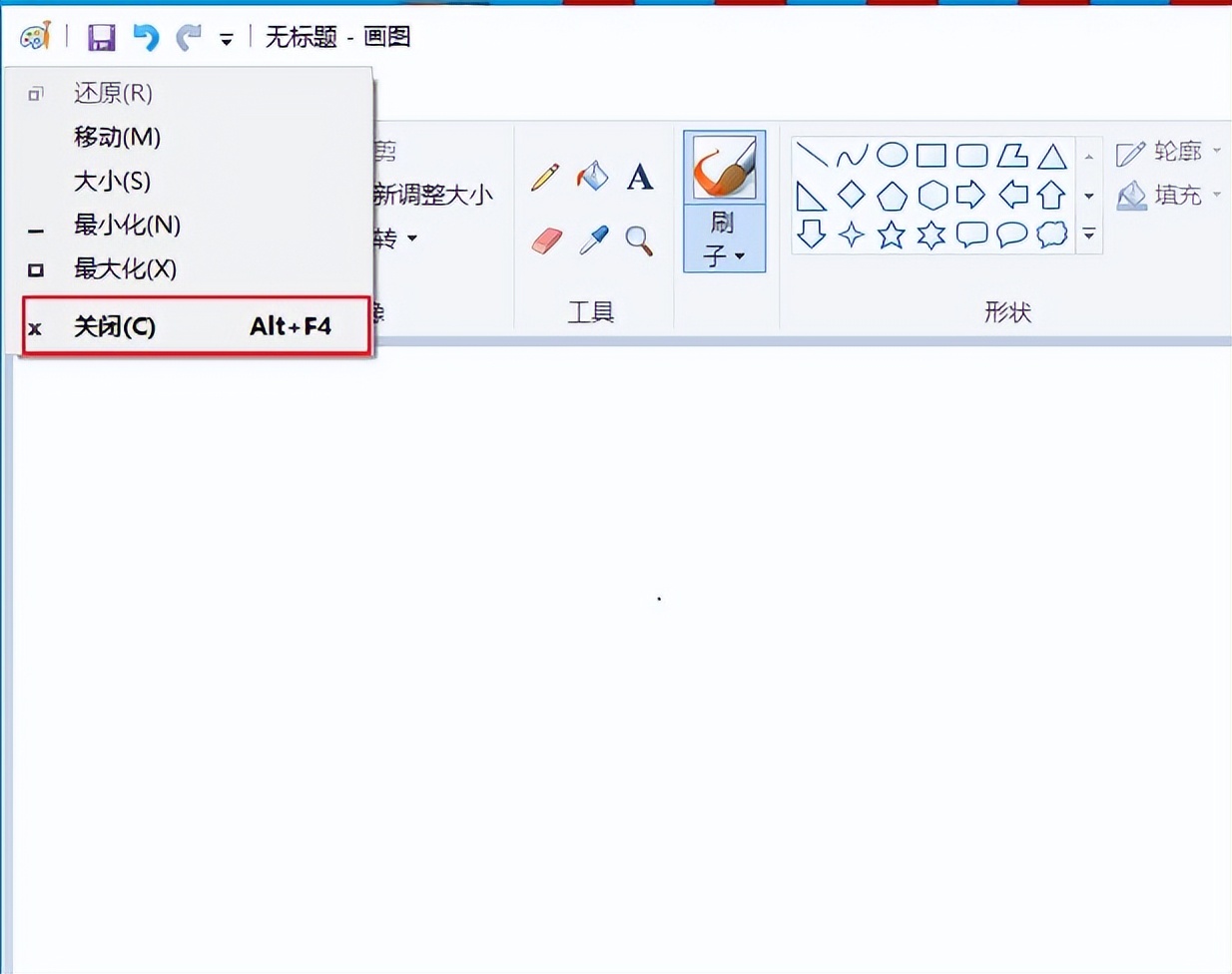This screenshot has width=1232, height=974.
Task: Select the Oval shape
Action: [892, 156]
